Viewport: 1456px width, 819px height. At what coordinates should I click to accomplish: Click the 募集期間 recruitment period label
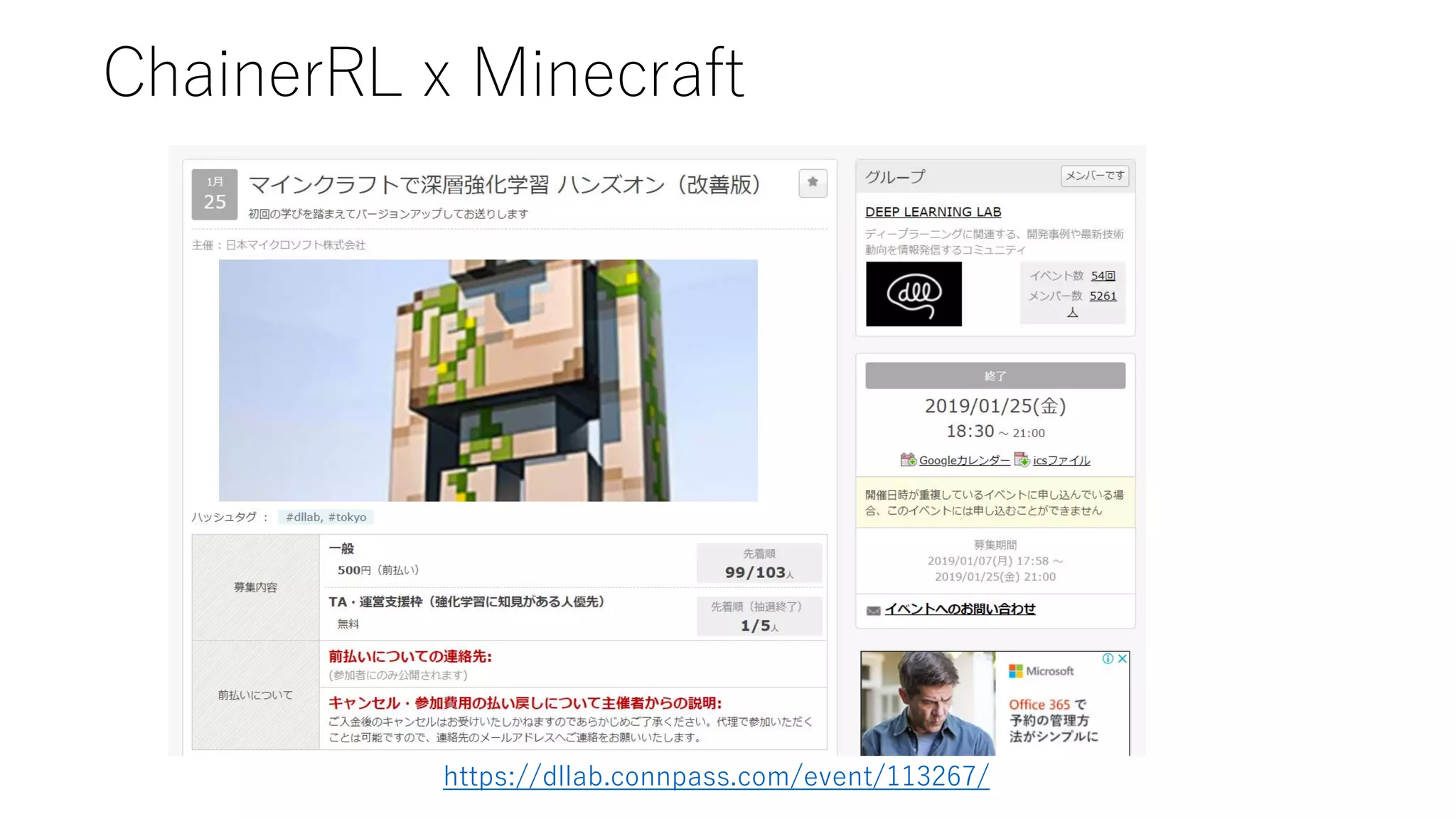(995, 545)
